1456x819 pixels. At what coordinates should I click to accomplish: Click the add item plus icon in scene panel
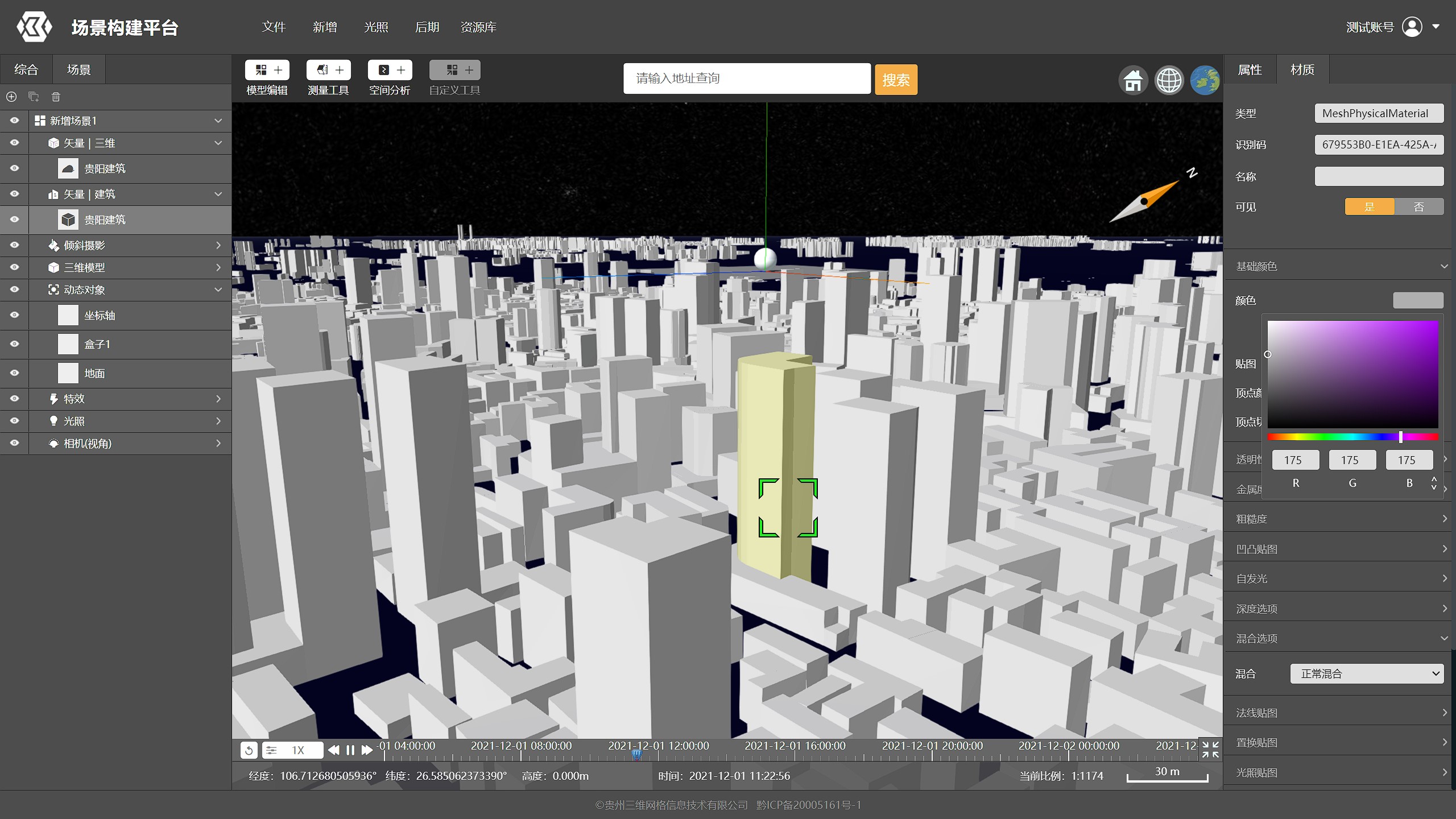11,97
